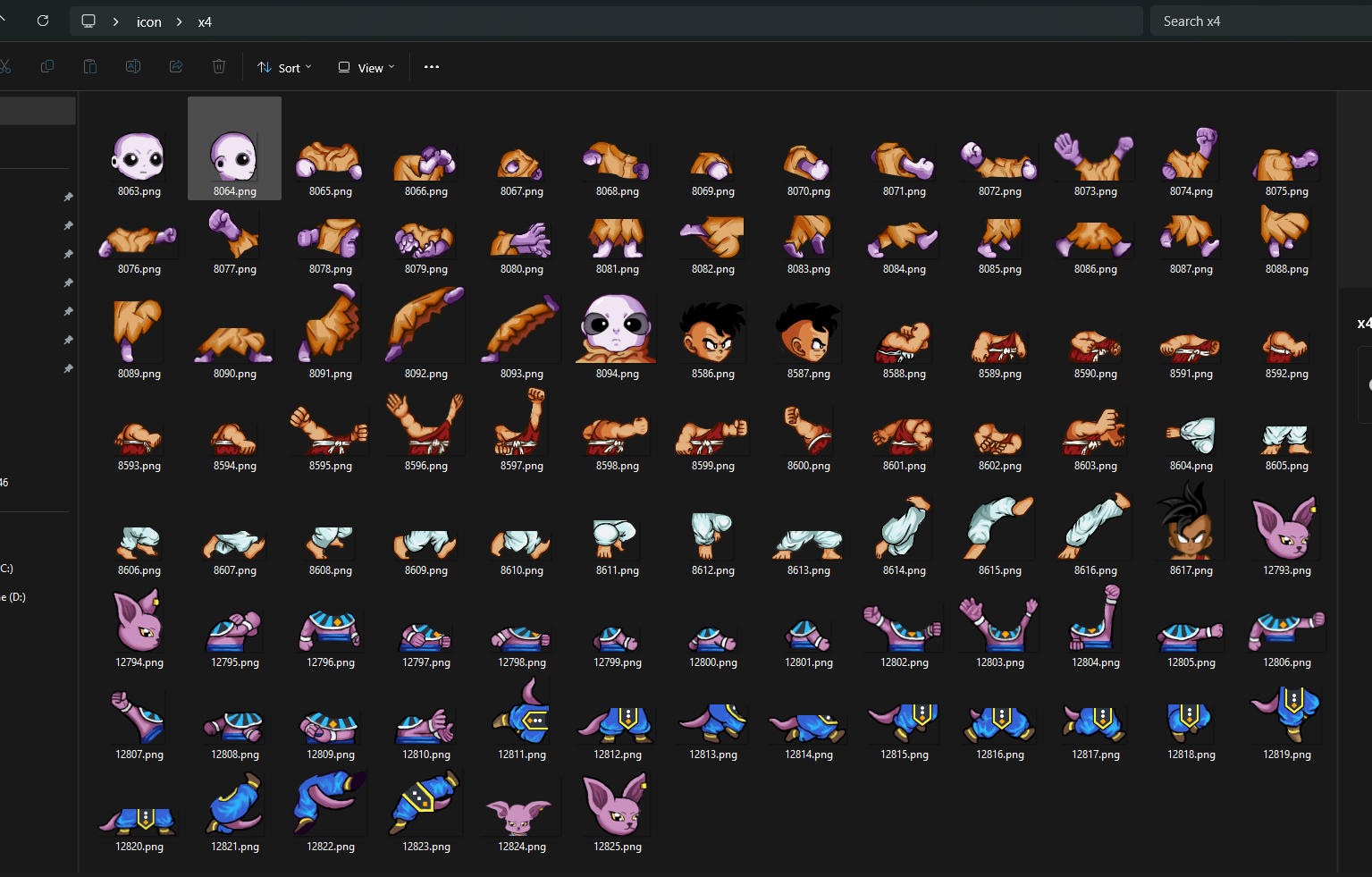Open the See more three-dots menu
This screenshot has height=877, width=1372.
pos(432,67)
